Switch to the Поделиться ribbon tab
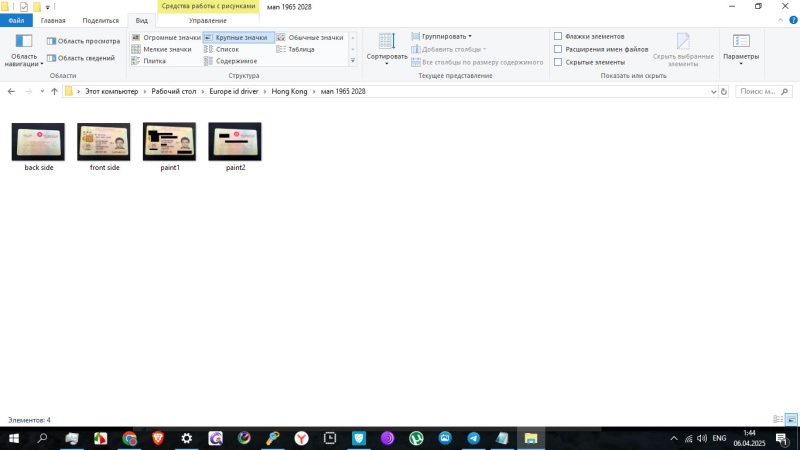The height and width of the screenshot is (450, 800). pos(100,20)
